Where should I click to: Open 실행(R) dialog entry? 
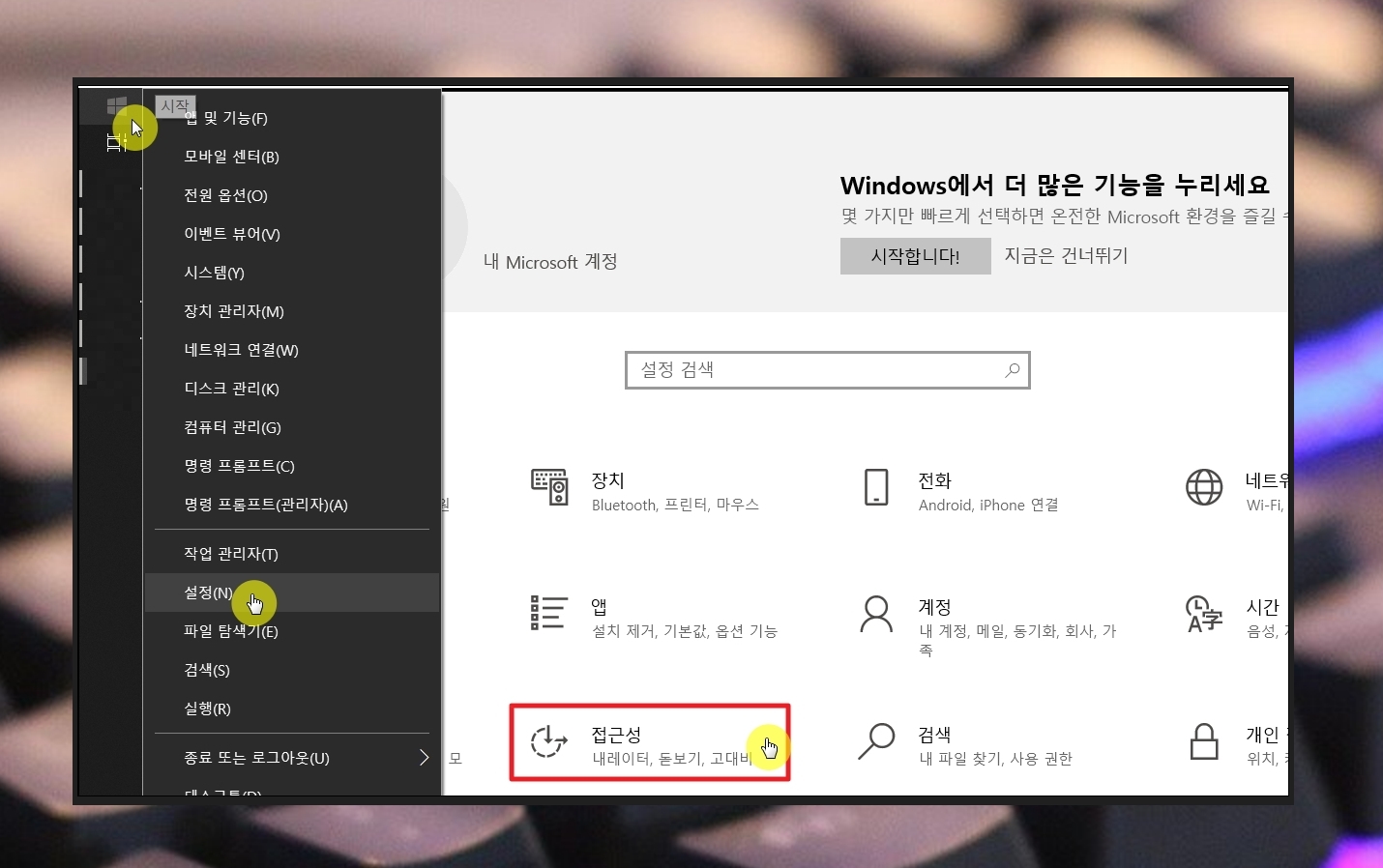pyautogui.click(x=207, y=709)
